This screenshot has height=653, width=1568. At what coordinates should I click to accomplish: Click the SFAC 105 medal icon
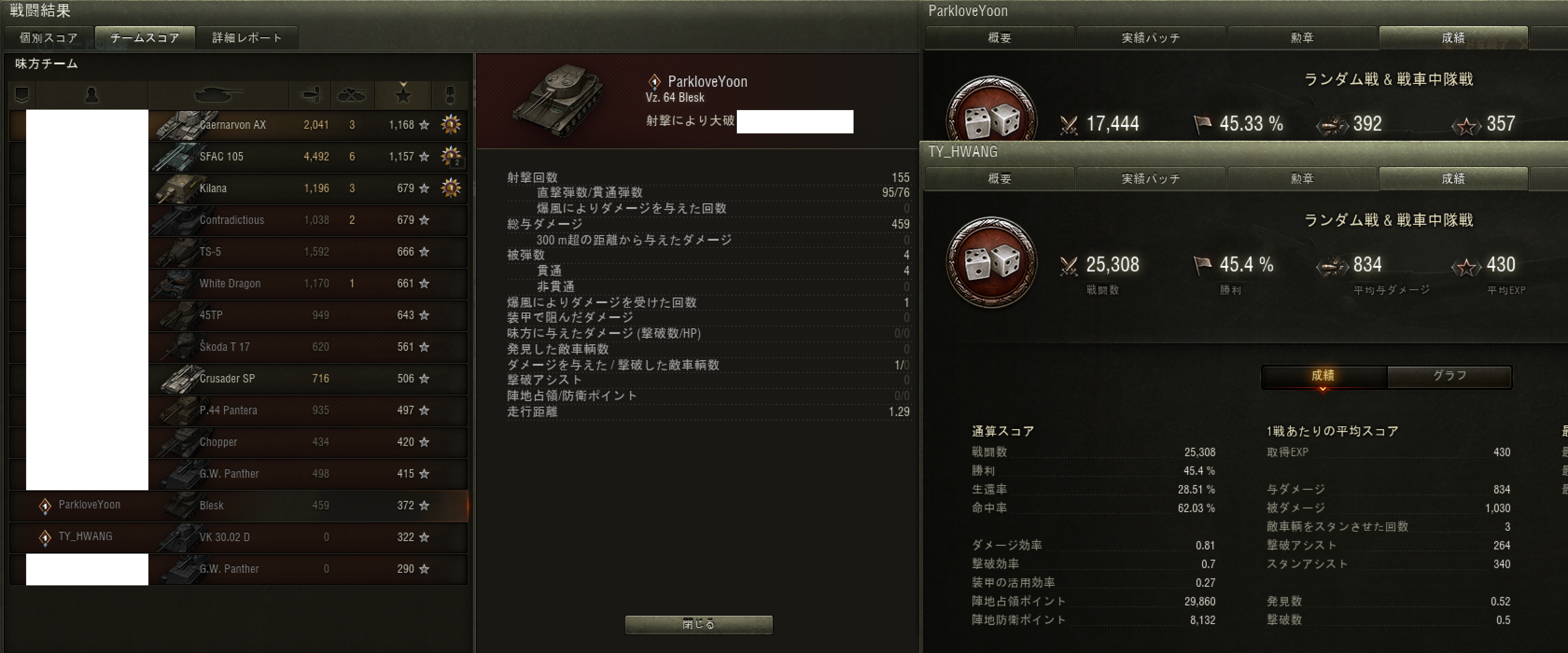450,156
